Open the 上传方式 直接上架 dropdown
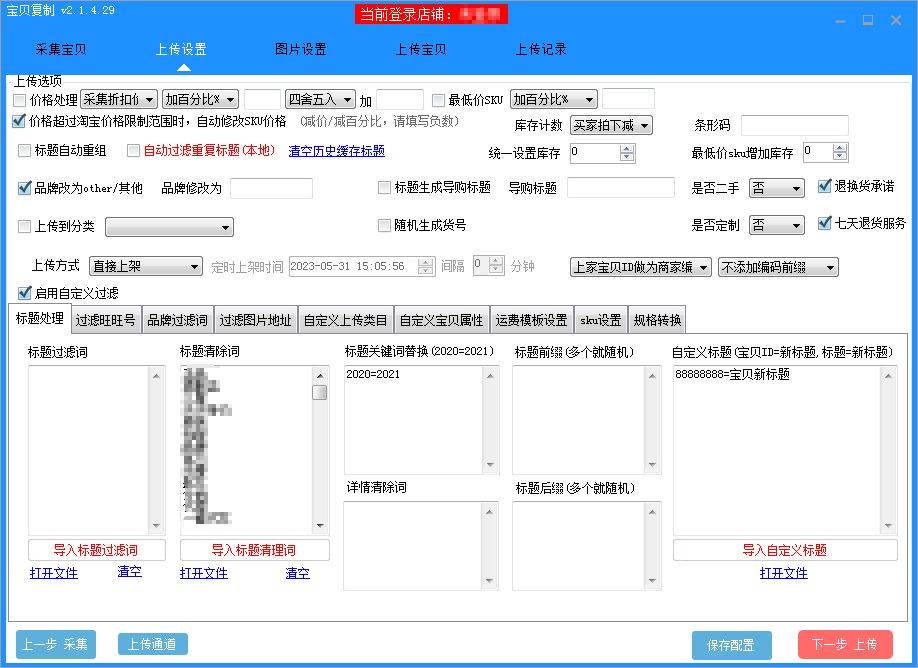 (146, 266)
